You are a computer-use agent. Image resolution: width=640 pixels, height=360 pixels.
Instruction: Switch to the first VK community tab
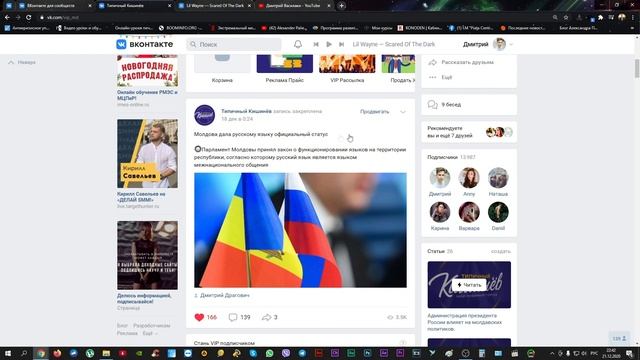click(55, 6)
